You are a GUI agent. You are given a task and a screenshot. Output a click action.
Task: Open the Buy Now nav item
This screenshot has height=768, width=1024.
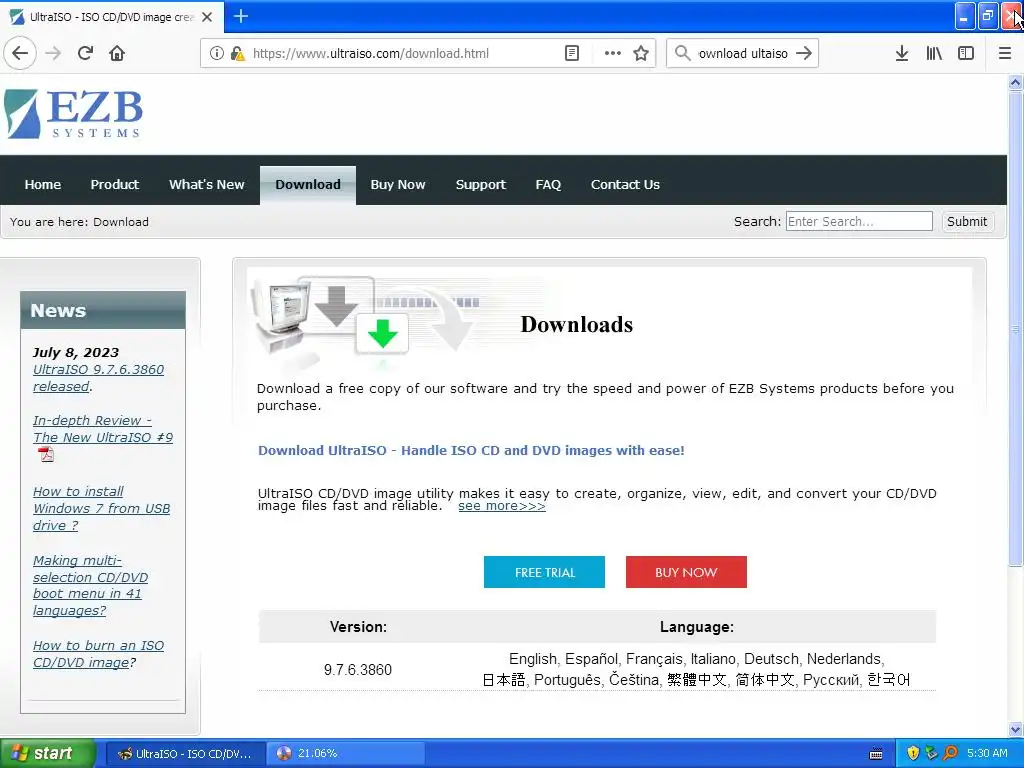(398, 185)
